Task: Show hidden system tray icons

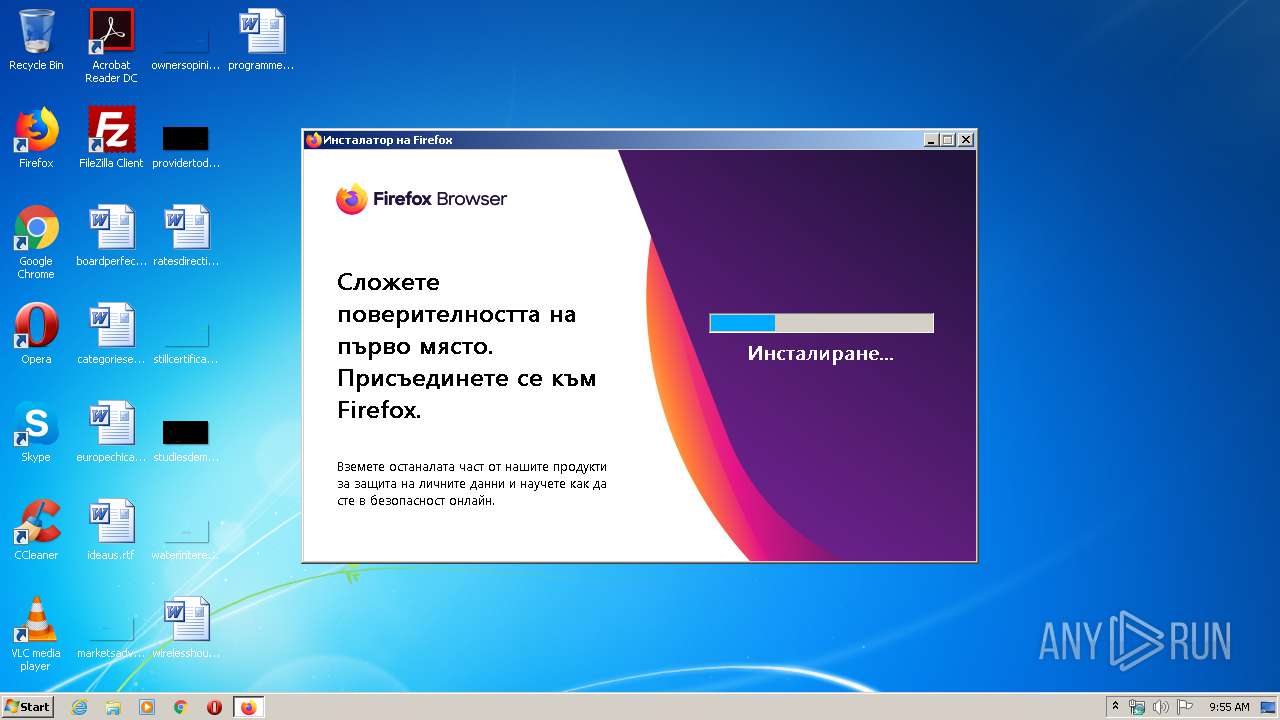Action: point(1115,707)
